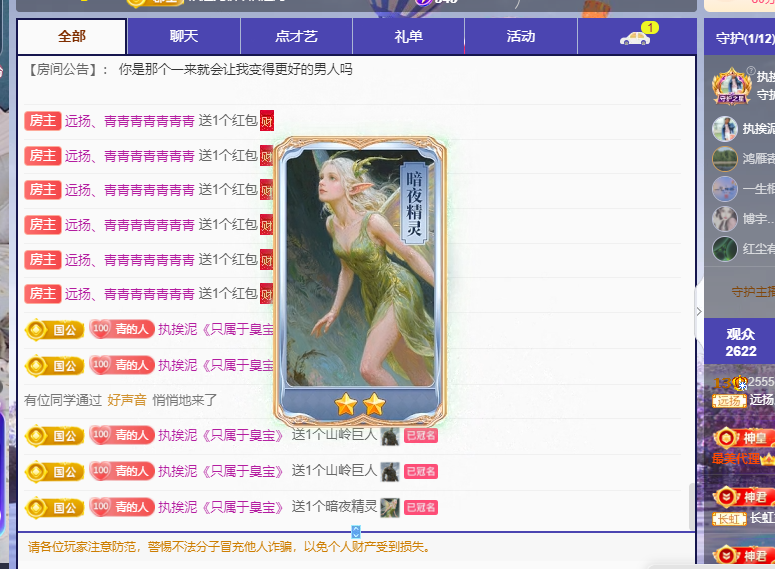Open the 点才艺 tab
Screen dimensions: 775x569
coord(296,37)
